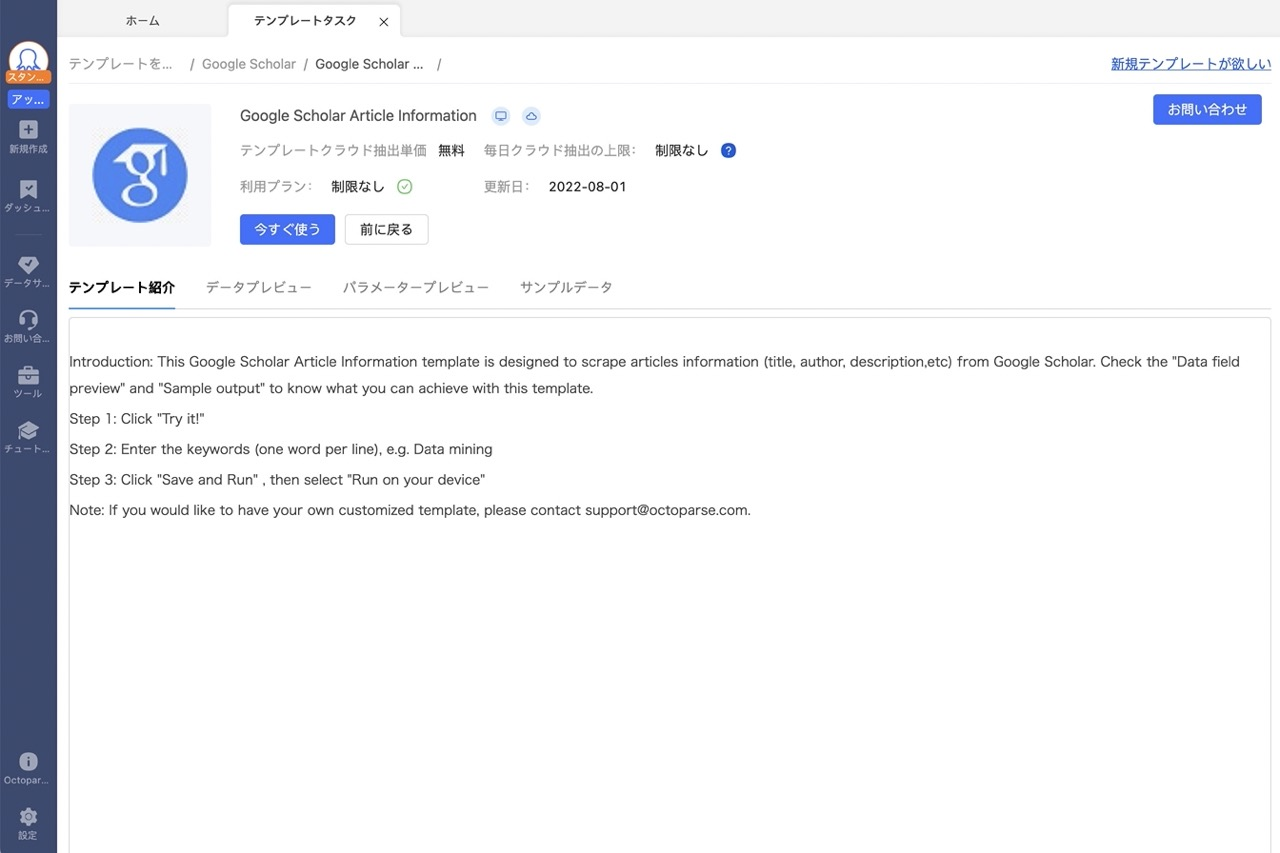Close the テンプレートタスク tab
Screen dimensions: 1280x853
pyautogui.click(x=384, y=21)
